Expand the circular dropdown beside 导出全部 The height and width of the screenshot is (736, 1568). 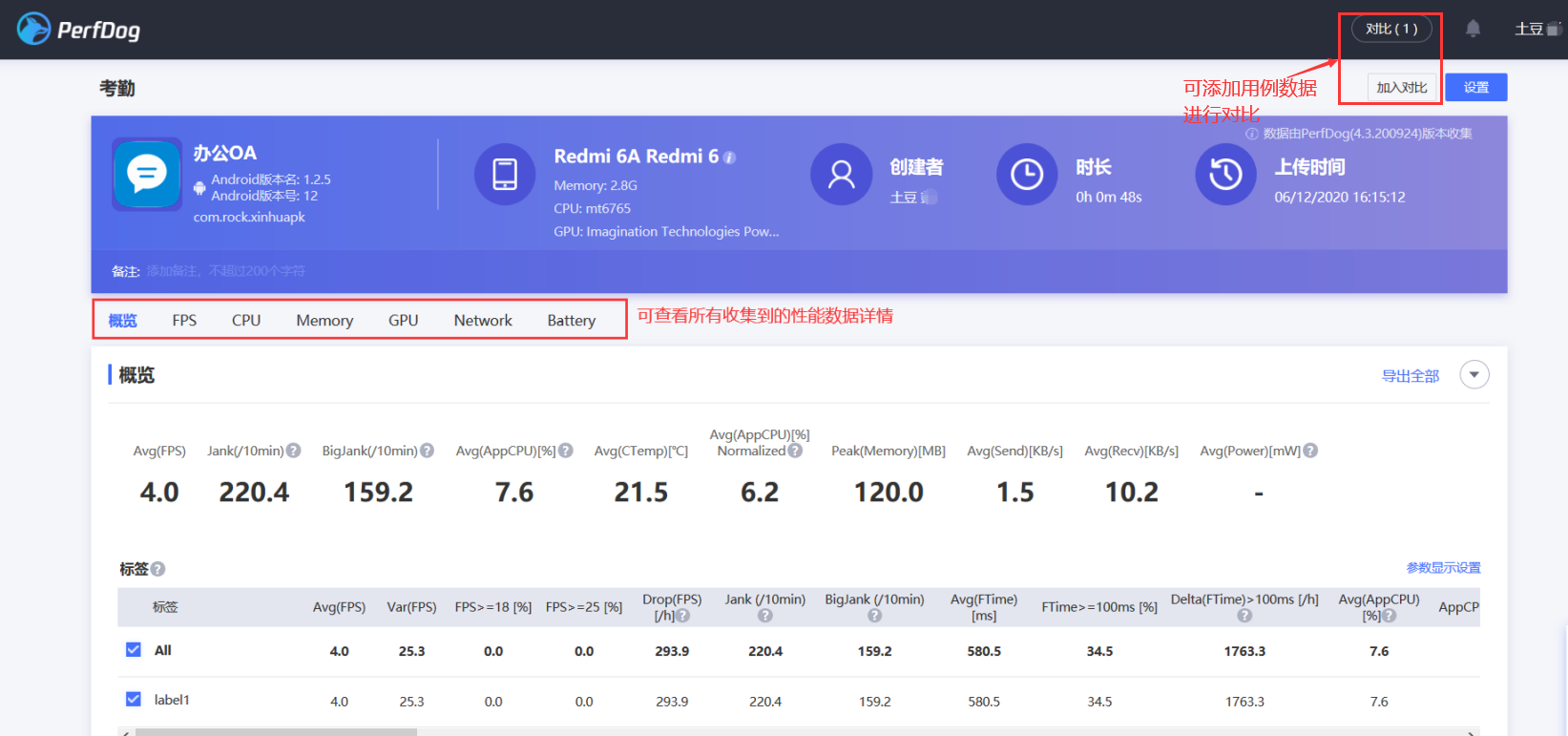click(x=1474, y=375)
